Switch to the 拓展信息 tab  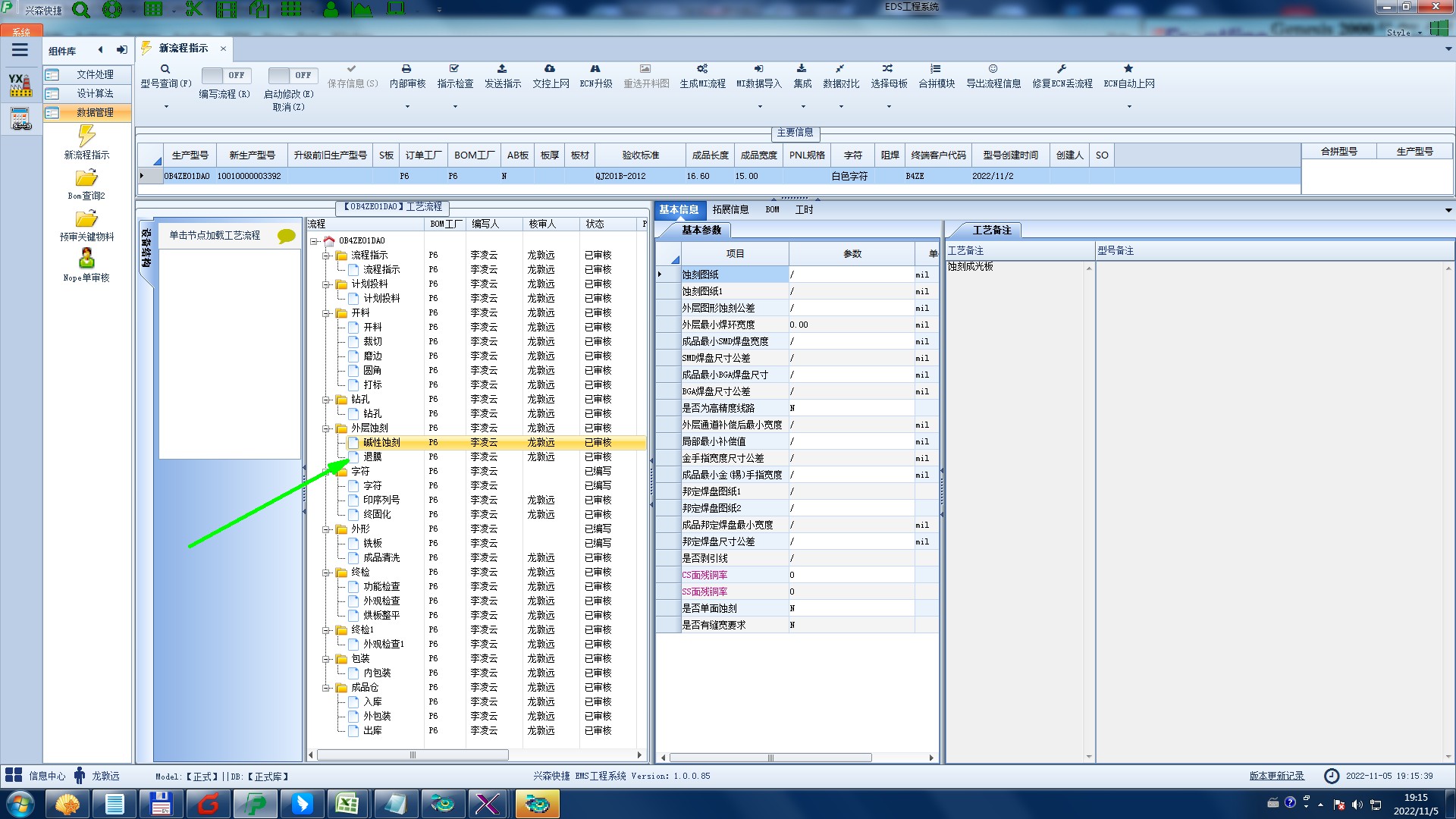[730, 210]
